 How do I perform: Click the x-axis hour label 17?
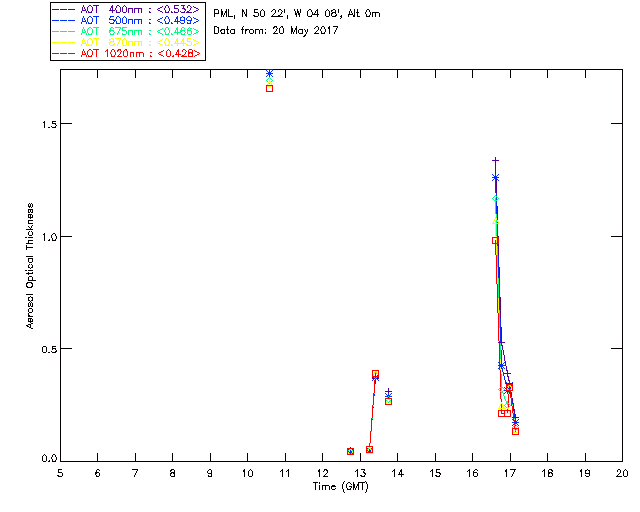510,473
